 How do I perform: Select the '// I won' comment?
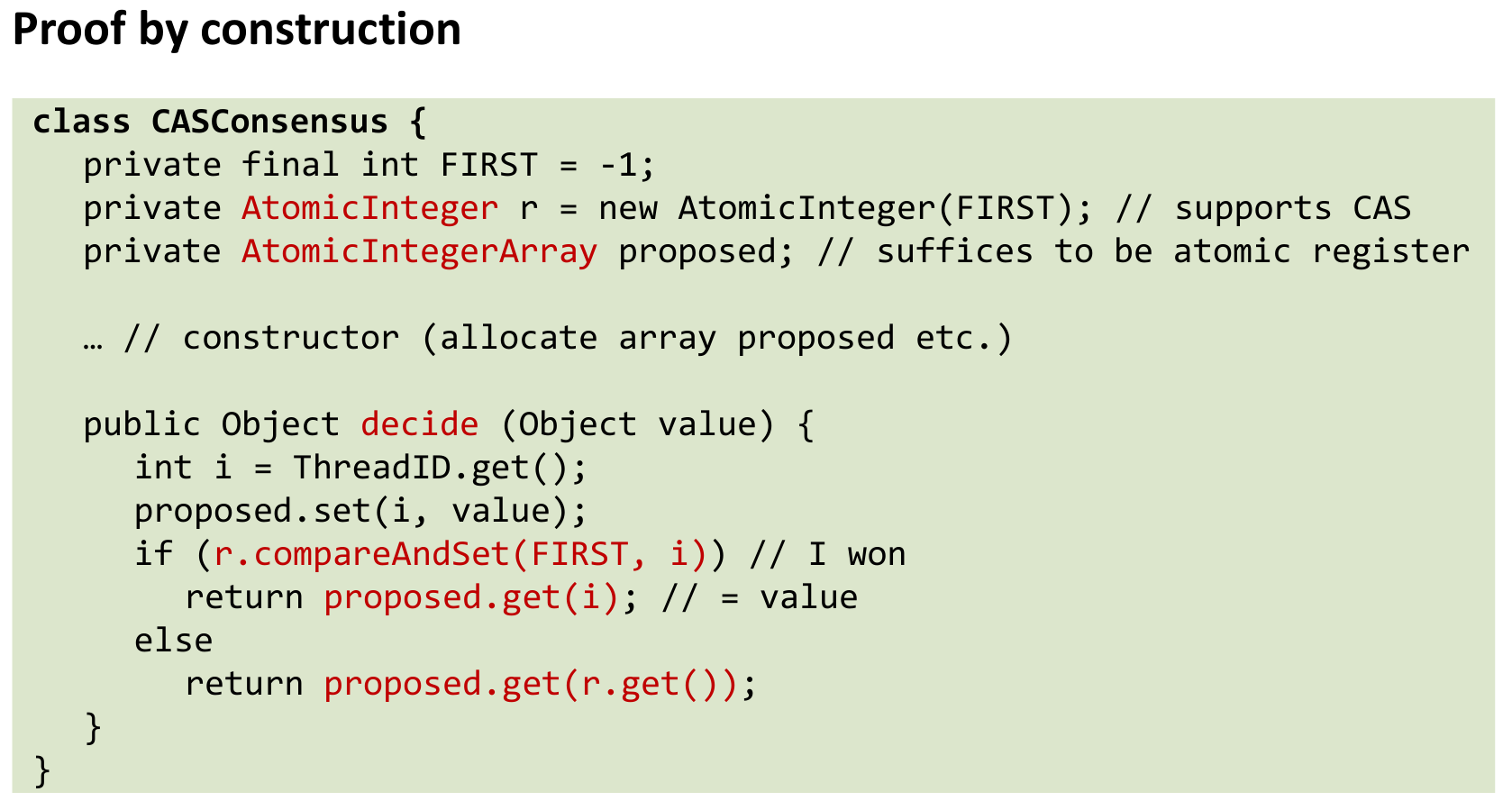827,554
